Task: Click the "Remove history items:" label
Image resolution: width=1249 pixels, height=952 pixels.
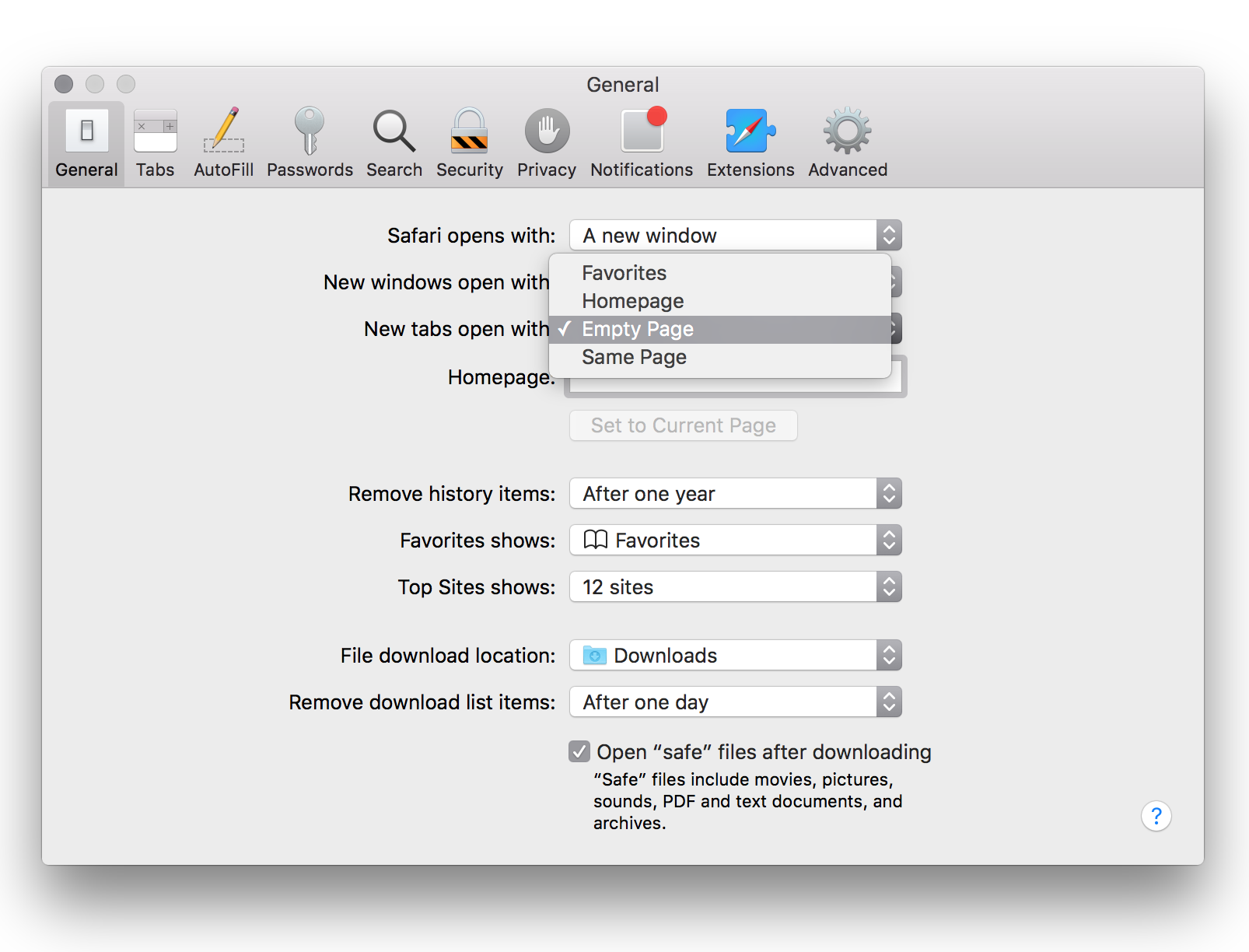Action: pyautogui.click(x=452, y=494)
